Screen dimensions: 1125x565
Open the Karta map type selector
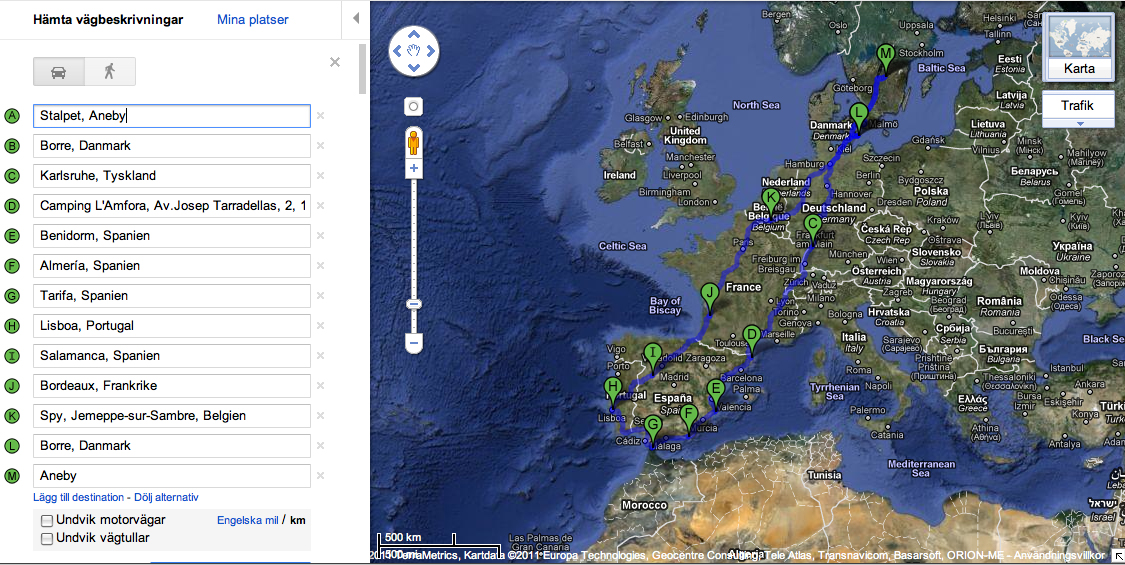[1079, 69]
